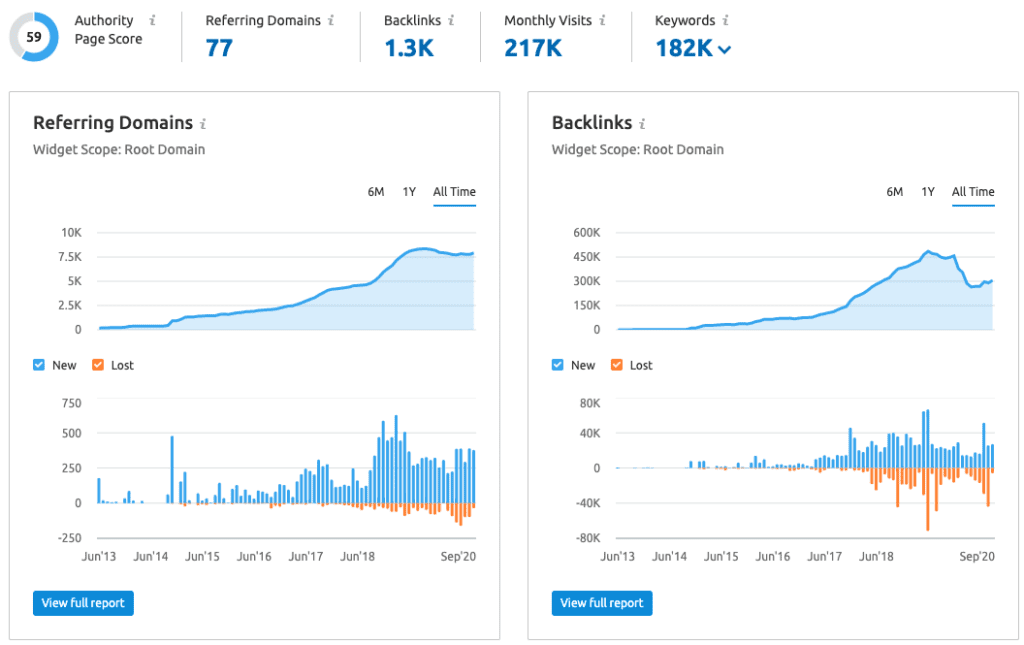This screenshot has width=1024, height=645.
Task: Click the info icon next to Referring Domains metric
Action: [331, 20]
